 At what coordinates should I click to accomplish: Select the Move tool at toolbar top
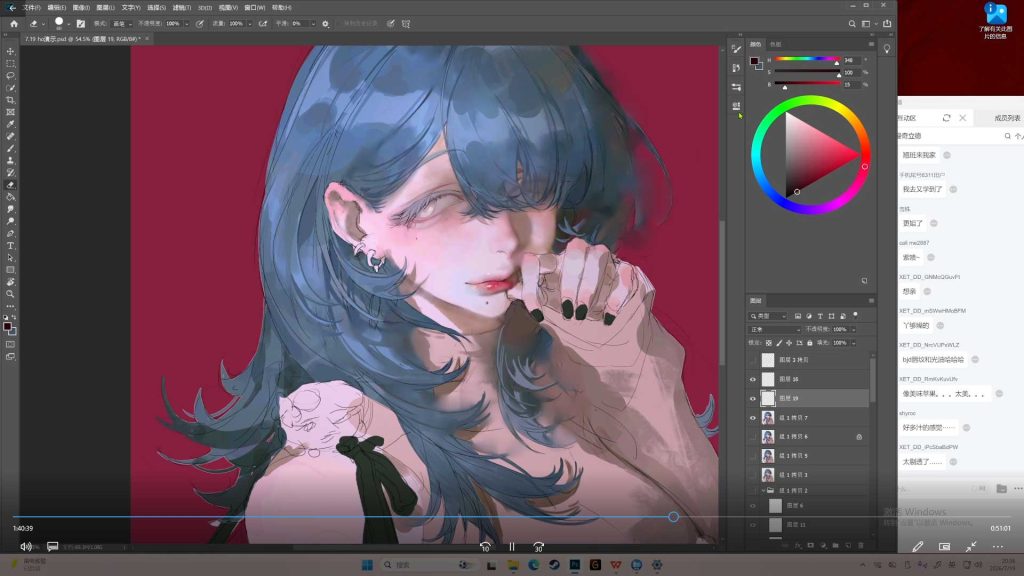point(10,51)
